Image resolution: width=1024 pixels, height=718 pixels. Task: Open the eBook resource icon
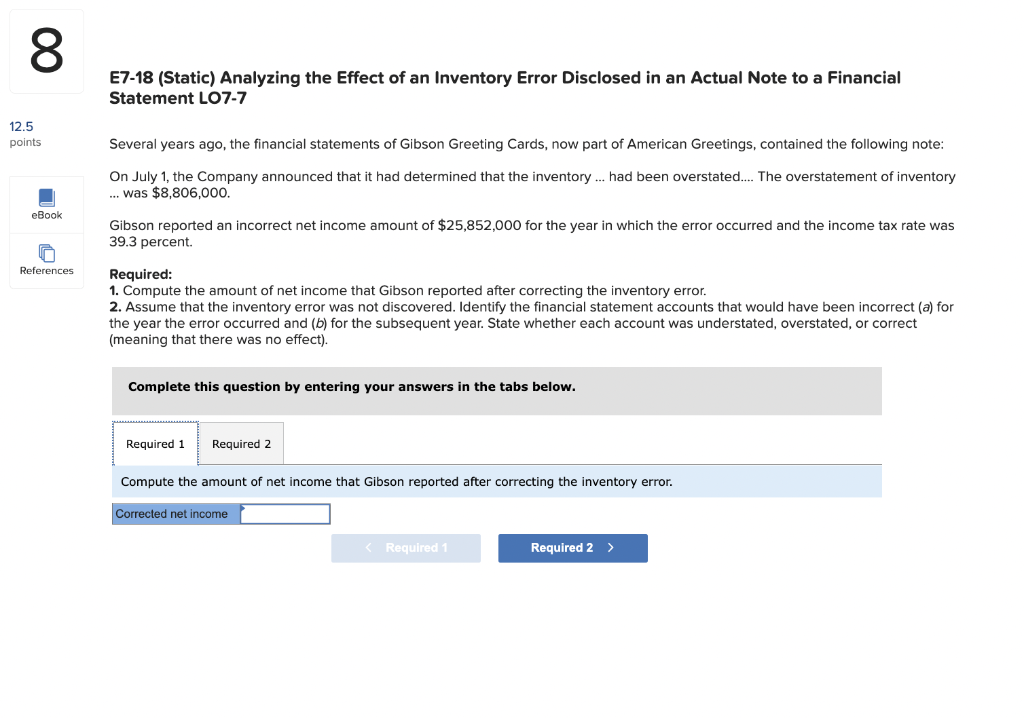(x=46, y=205)
